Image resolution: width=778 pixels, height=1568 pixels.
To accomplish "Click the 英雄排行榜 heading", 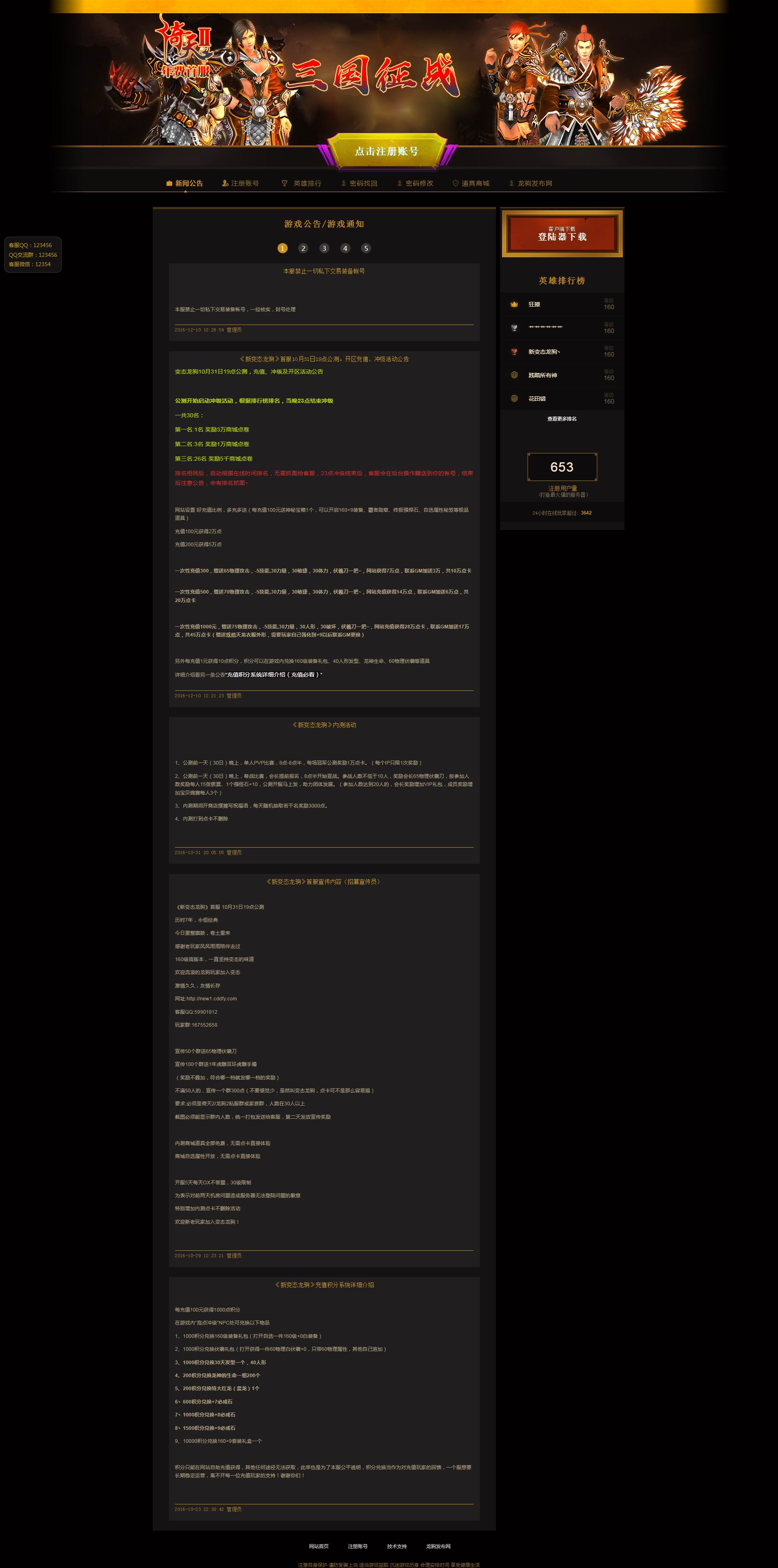I will pos(562,281).
